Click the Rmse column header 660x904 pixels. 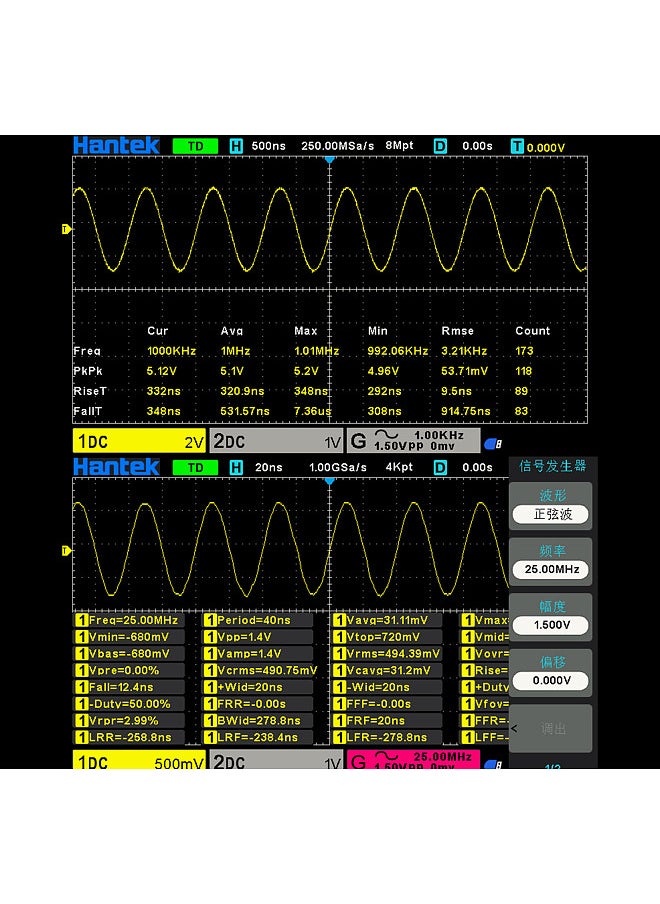(x=458, y=331)
